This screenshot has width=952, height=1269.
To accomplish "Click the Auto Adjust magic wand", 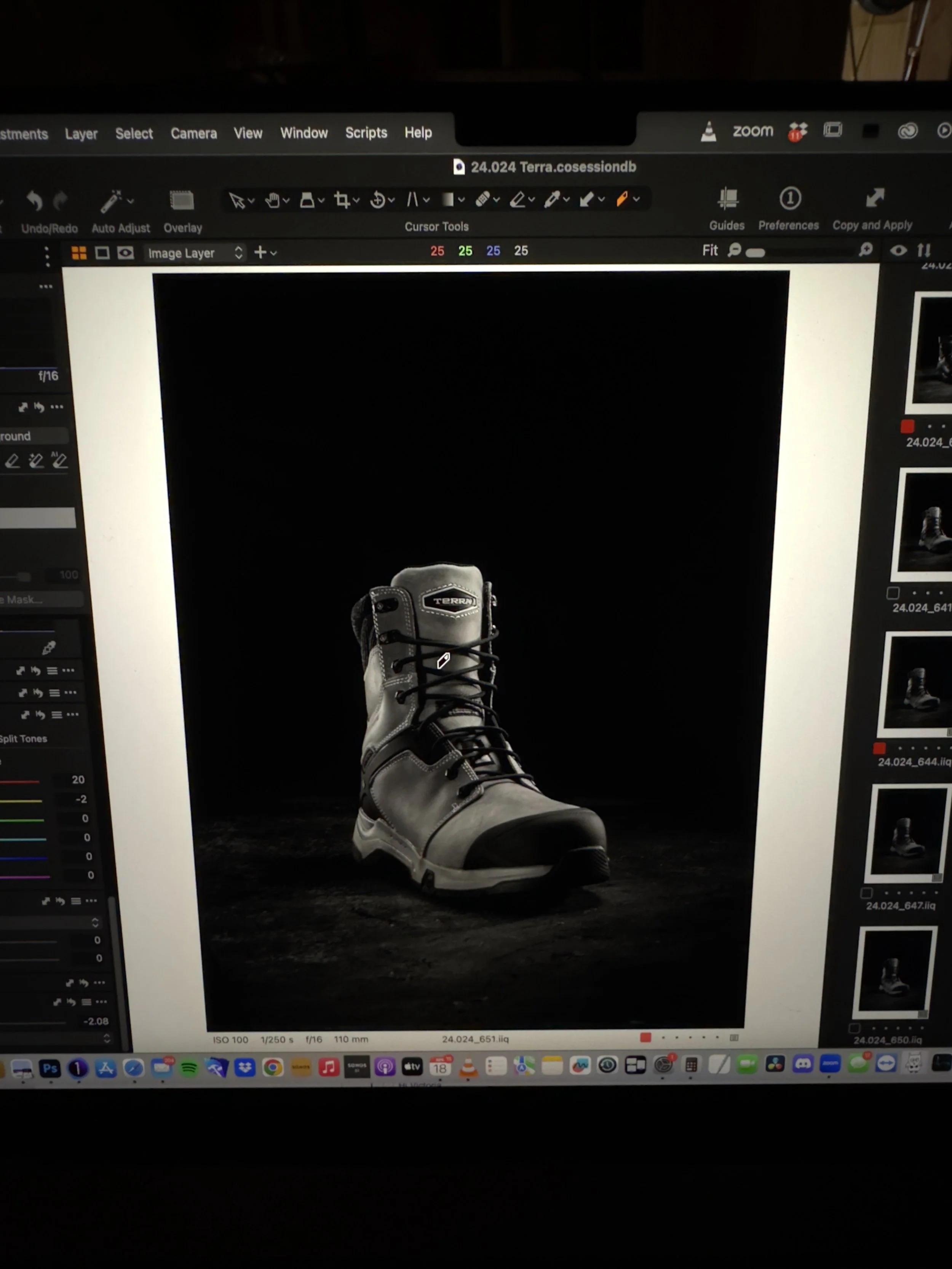I will 111,202.
